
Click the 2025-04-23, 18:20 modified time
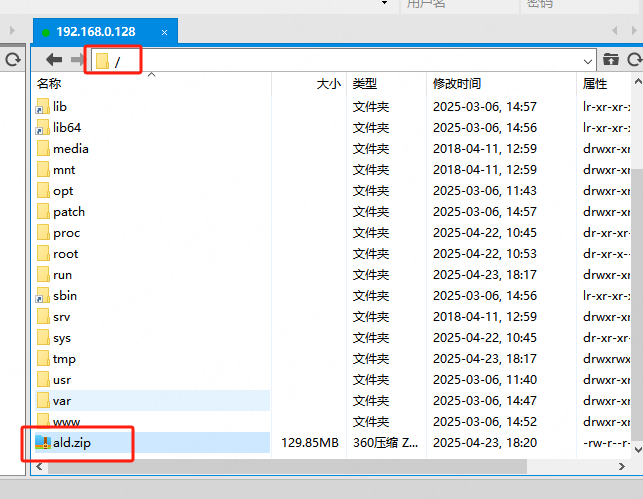pyautogui.click(x=485, y=443)
